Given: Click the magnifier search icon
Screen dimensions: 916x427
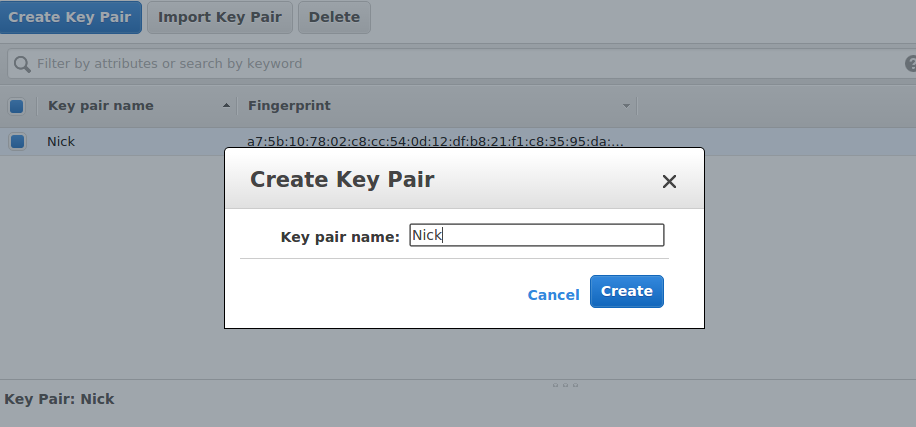Looking at the screenshot, I should point(22,64).
